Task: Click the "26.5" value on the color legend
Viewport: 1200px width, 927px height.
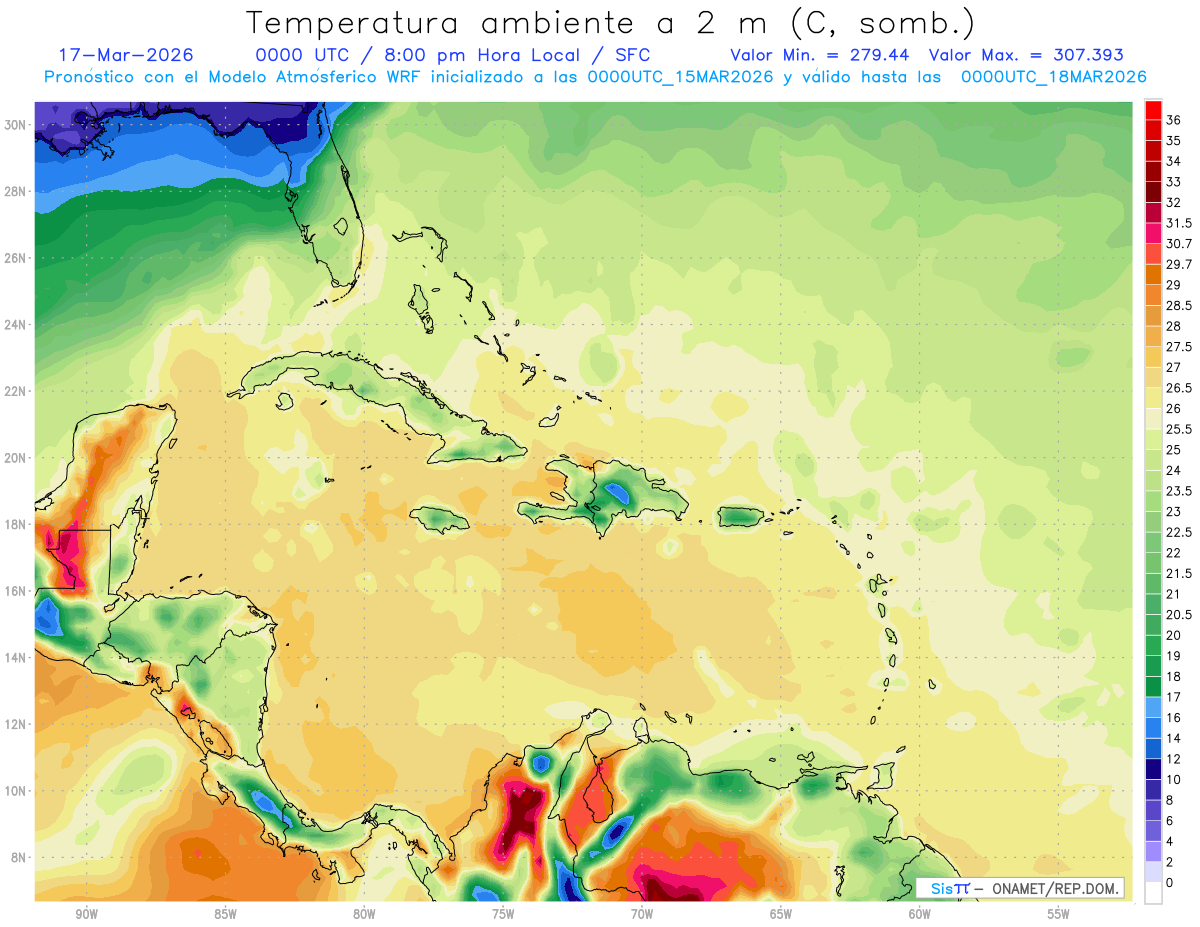Action: coord(1179,388)
